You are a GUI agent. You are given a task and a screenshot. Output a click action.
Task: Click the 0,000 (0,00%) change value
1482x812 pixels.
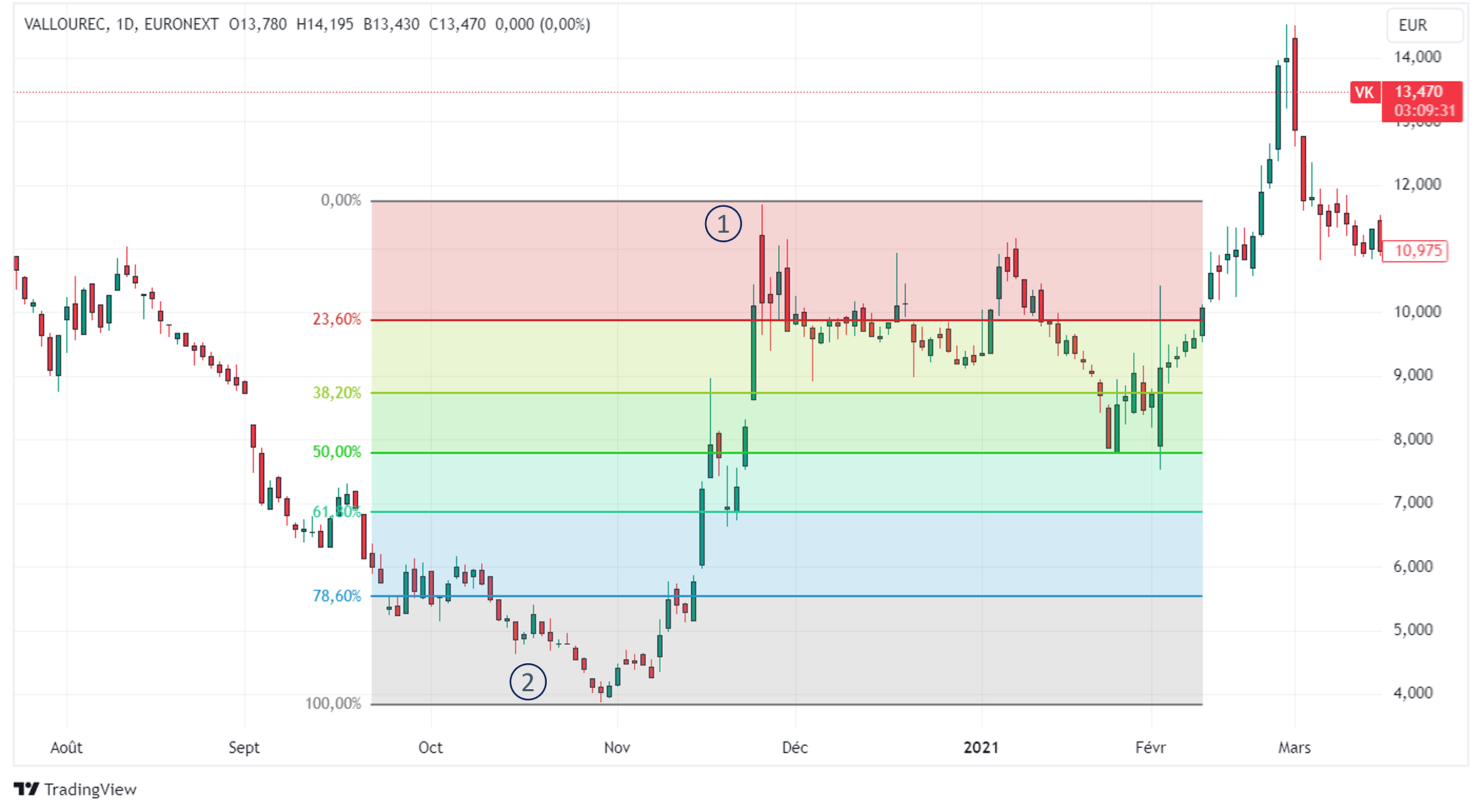[x=543, y=25]
